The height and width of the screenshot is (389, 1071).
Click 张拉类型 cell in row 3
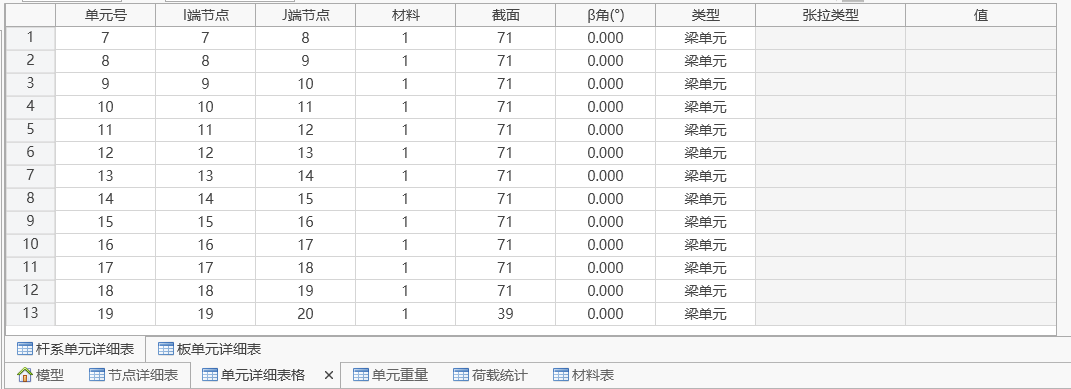click(x=831, y=84)
